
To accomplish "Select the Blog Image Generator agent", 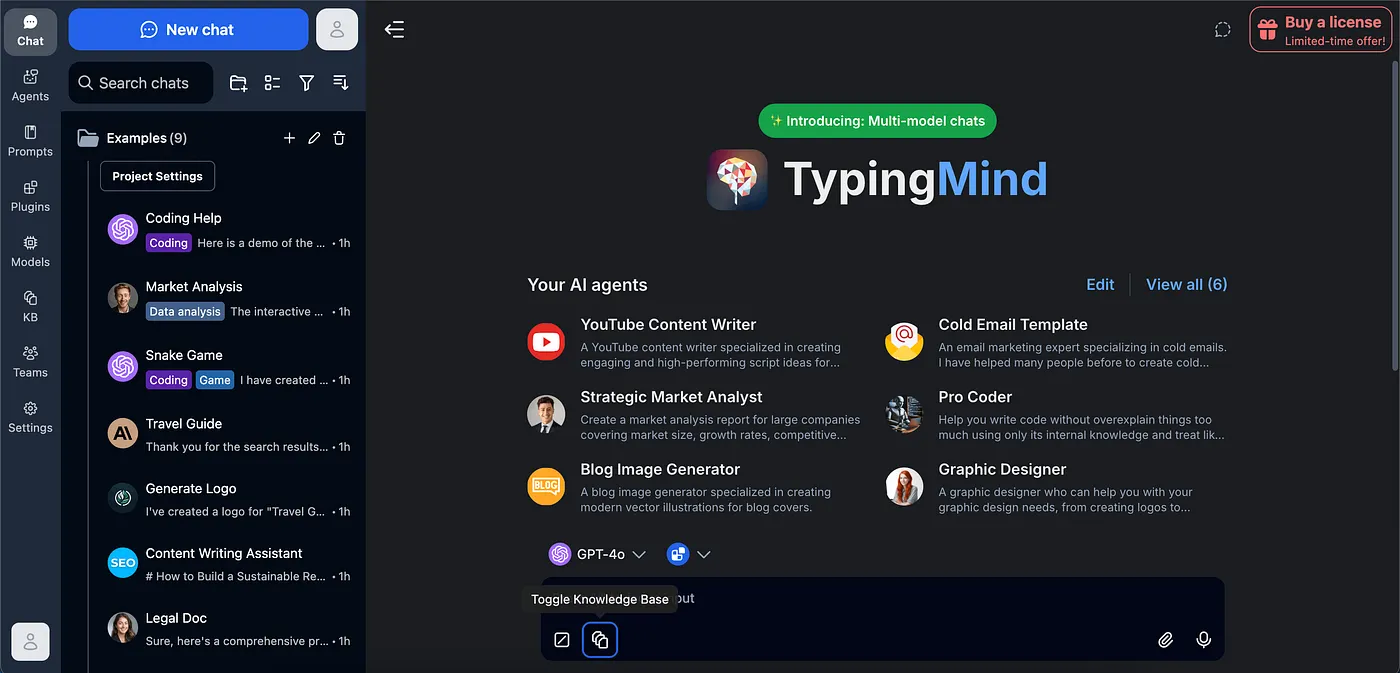I will [x=695, y=487].
